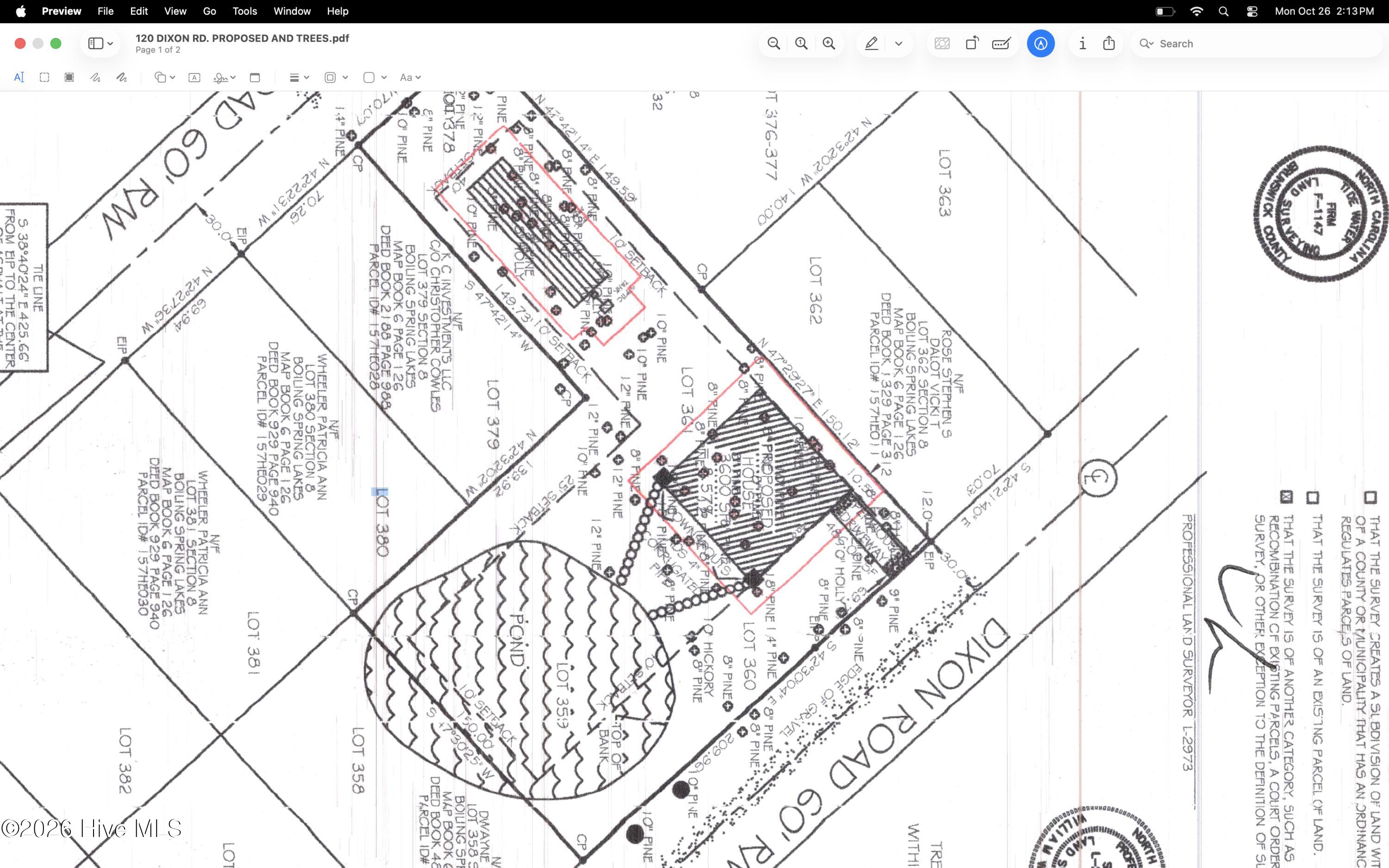1389x868 pixels.
Task: Open the Preview app menu
Action: coord(62,12)
